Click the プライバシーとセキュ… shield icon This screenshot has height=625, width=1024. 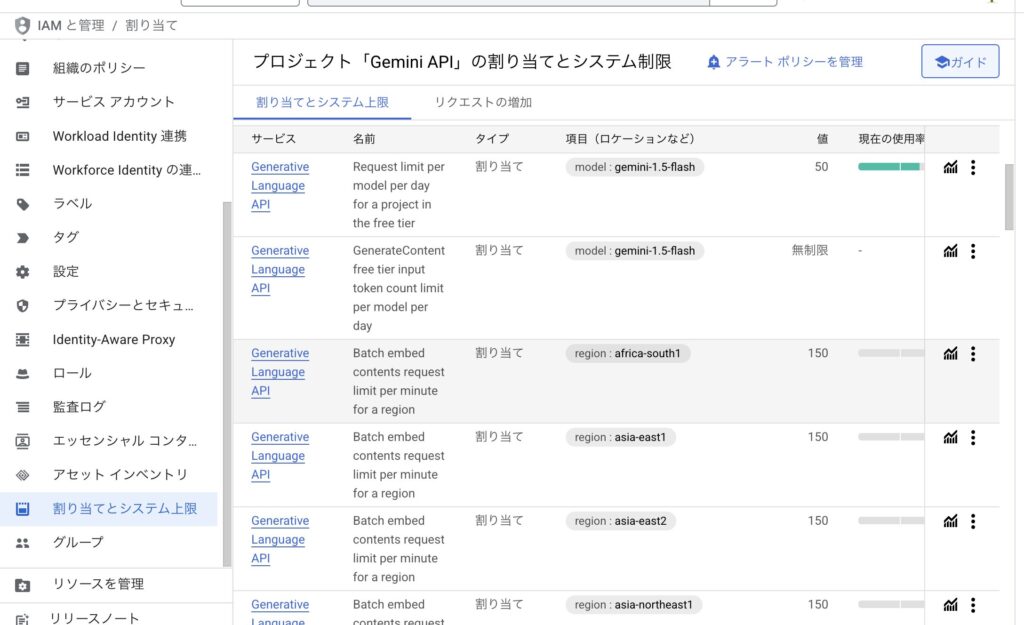22,306
